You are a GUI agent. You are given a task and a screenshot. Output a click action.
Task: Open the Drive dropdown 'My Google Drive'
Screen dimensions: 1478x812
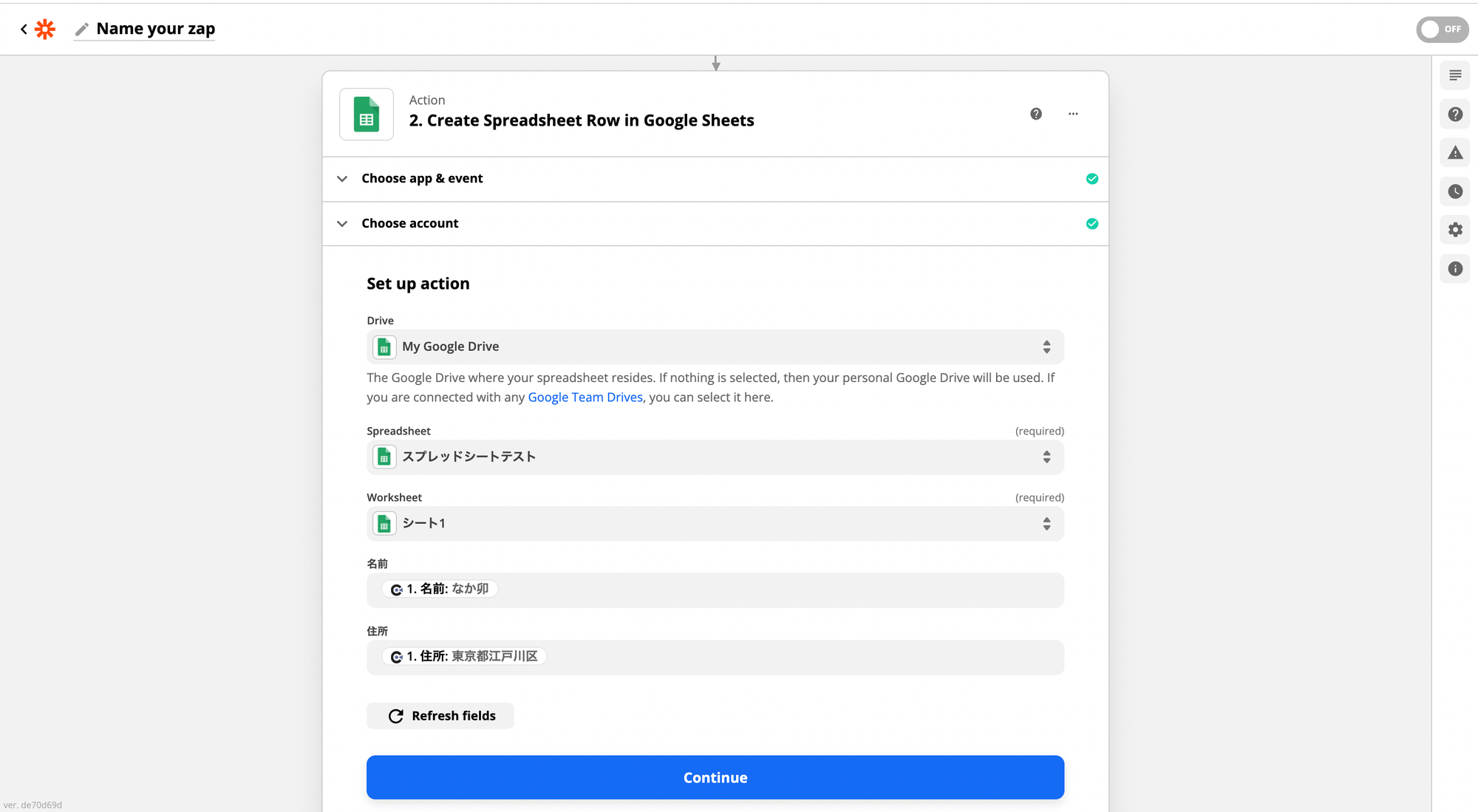pyautogui.click(x=715, y=347)
